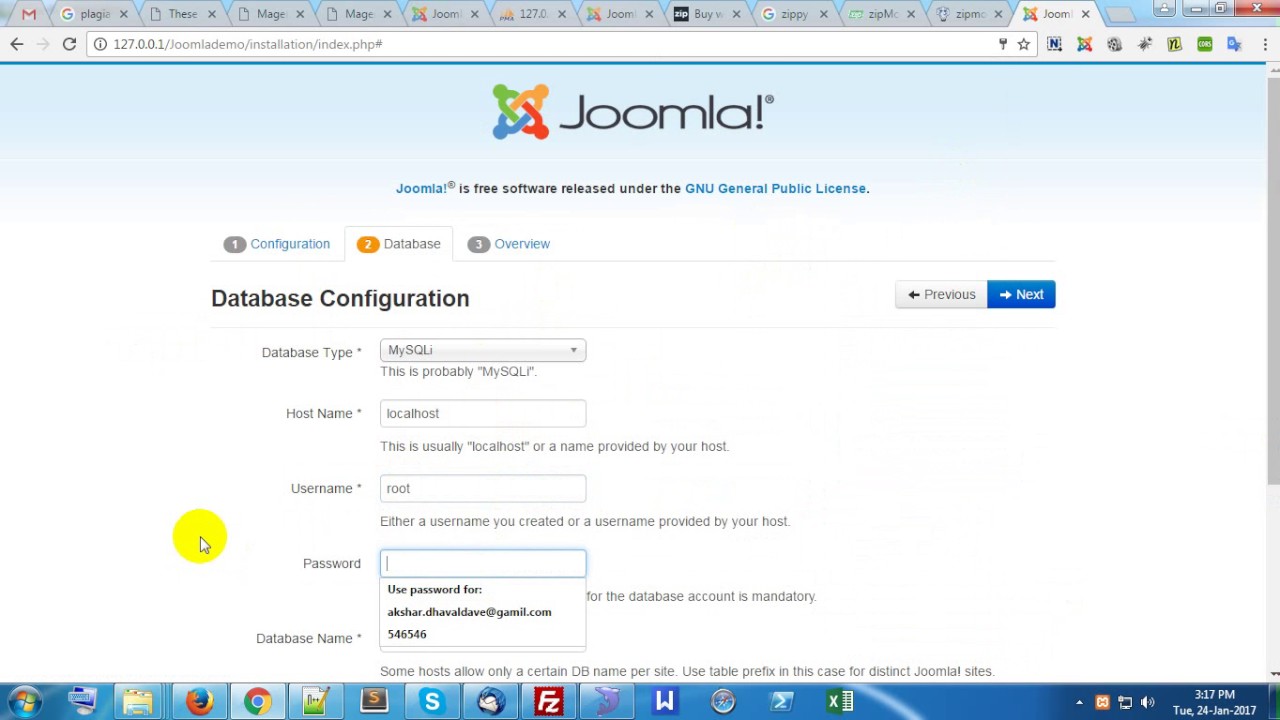Reload the page with refresh icon

point(69,44)
